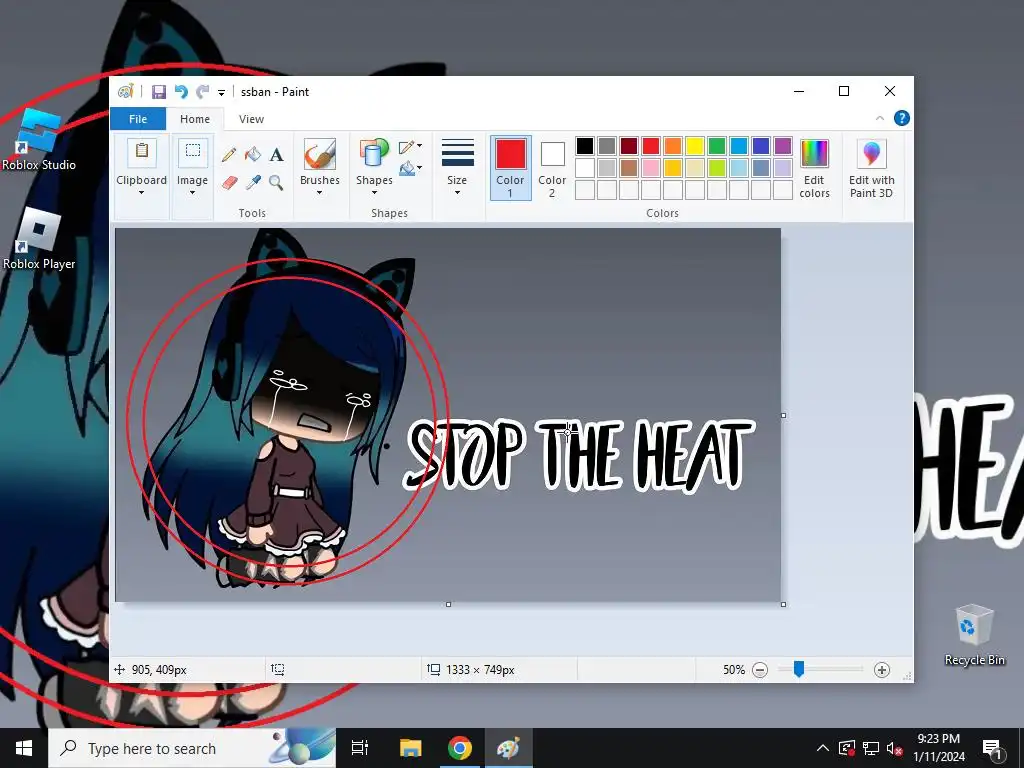Viewport: 1024px width, 768px height.
Task: Select the Fill with color bucket tool
Action: pos(253,155)
